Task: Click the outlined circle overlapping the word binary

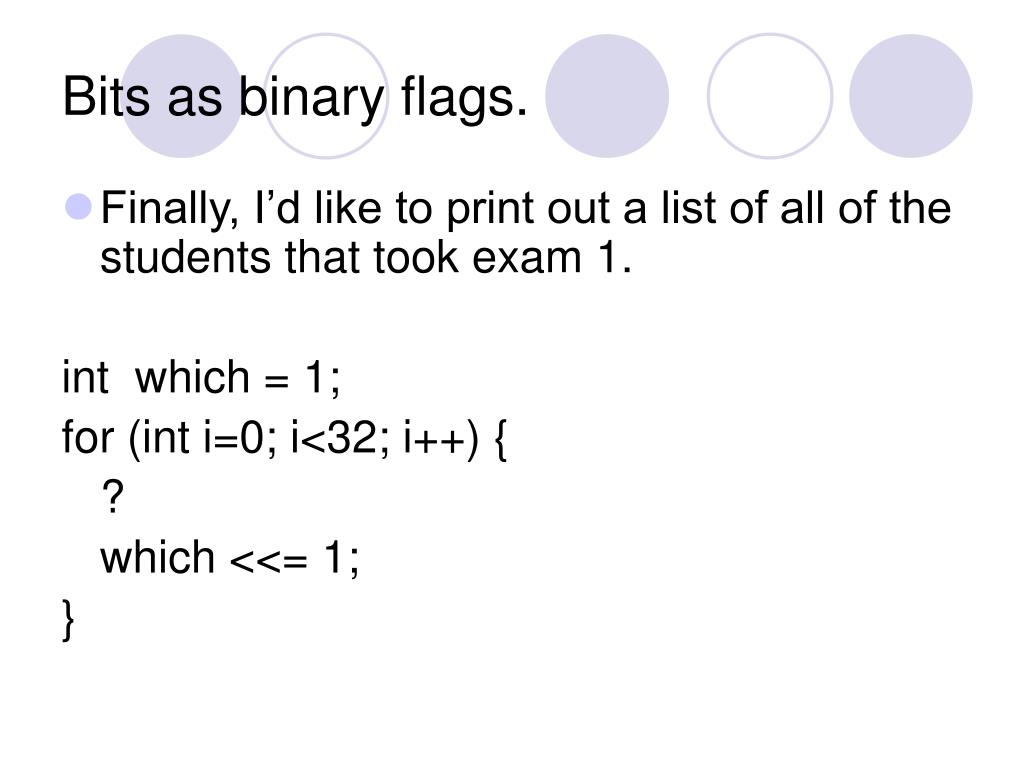Action: pos(326,96)
